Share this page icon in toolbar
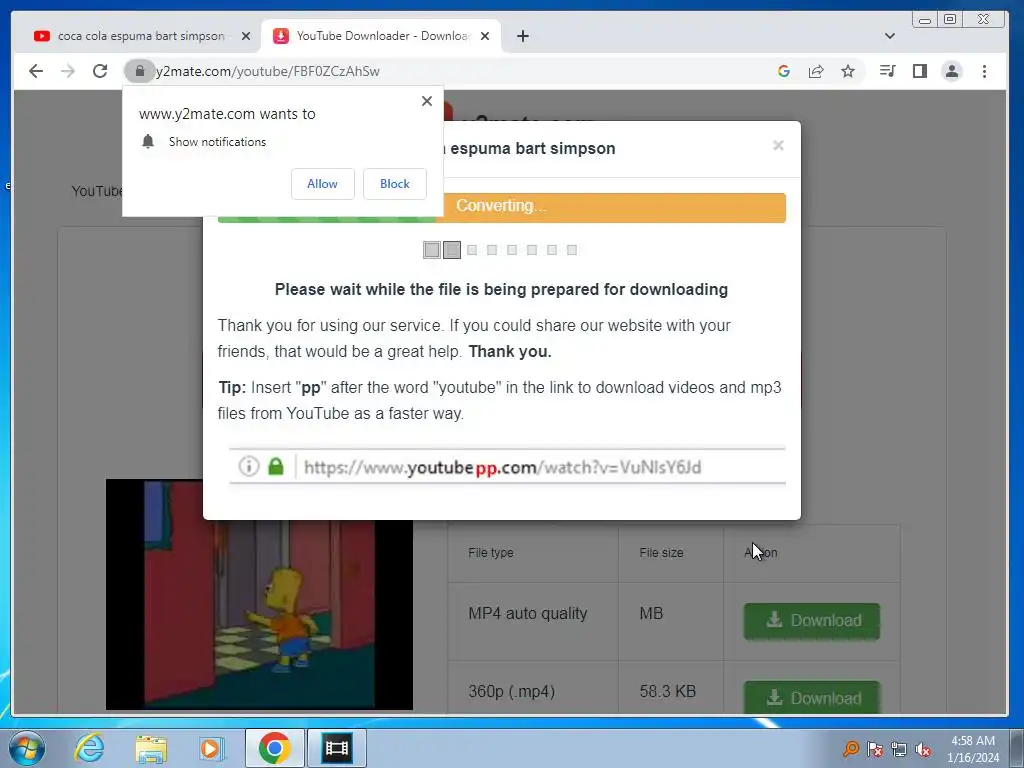Screen dimensions: 1024x768 [x=816, y=71]
